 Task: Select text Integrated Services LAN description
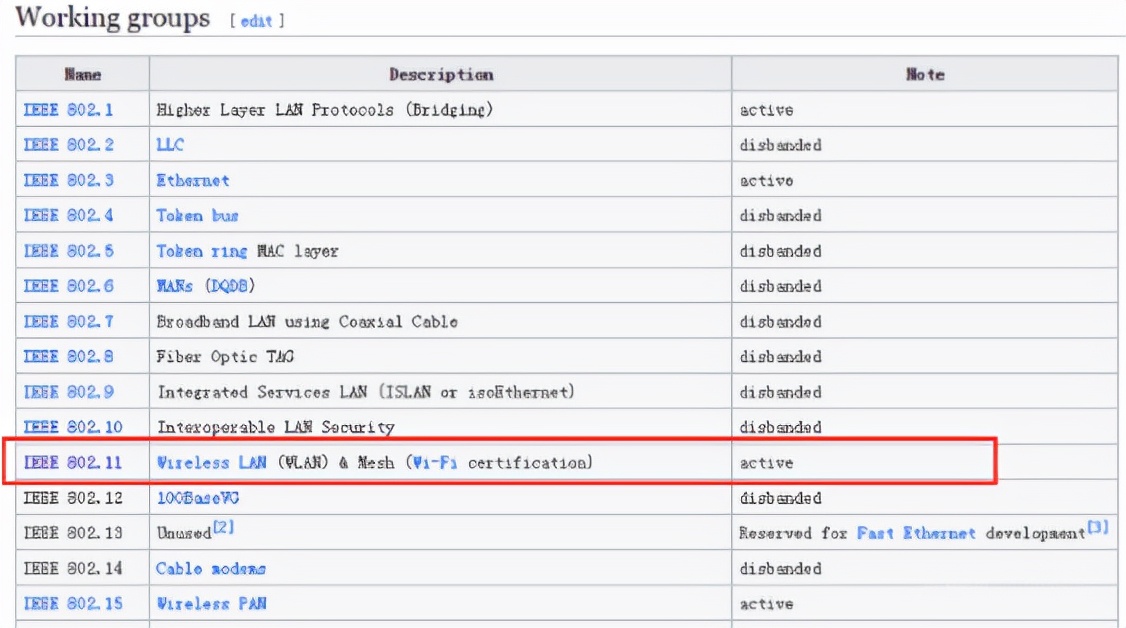[366, 393]
